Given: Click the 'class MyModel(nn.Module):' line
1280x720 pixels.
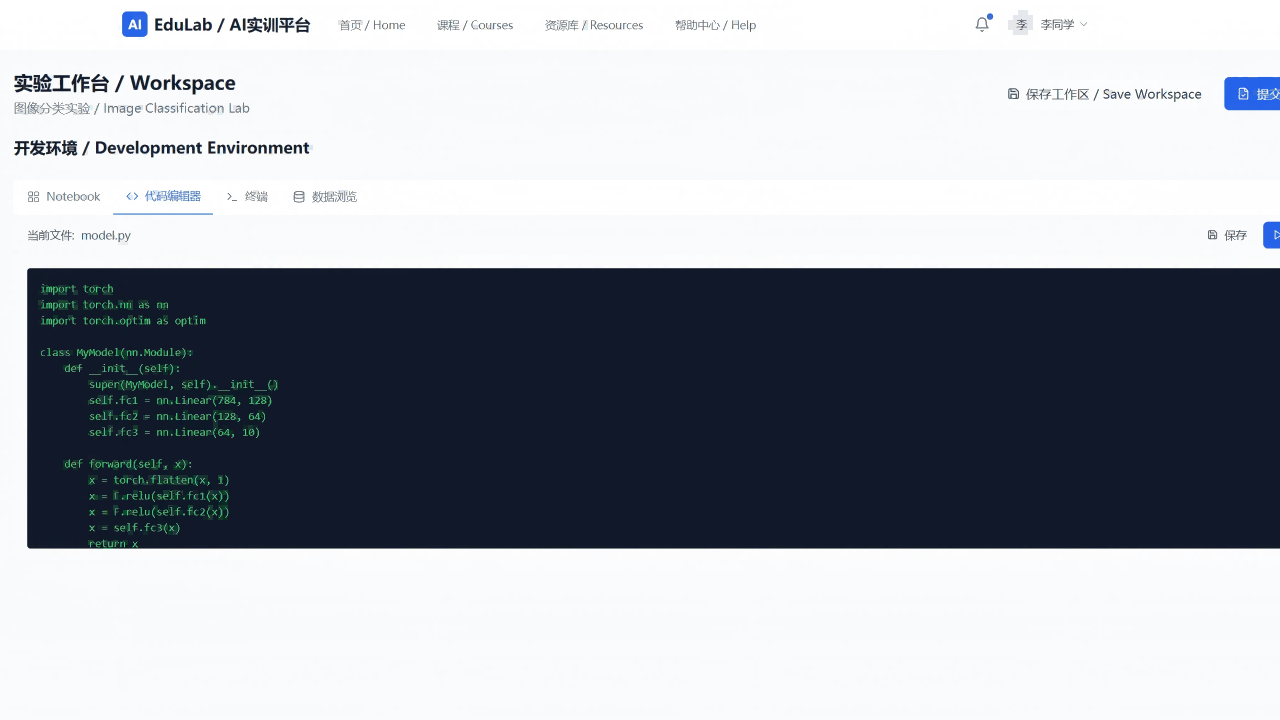Looking at the screenshot, I should (116, 353).
